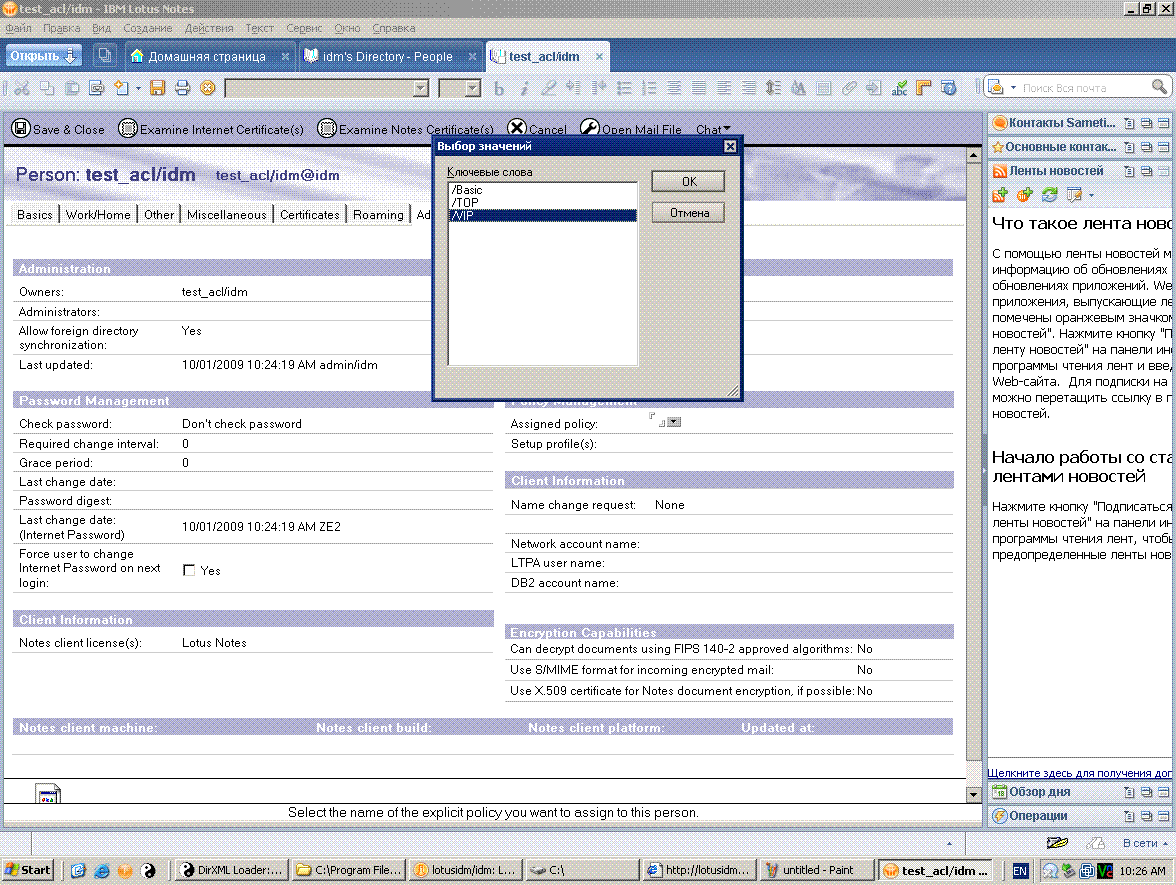This screenshot has height=885, width=1176.
Task: Click the refresh feeds green arrows icon
Action: [1049, 195]
